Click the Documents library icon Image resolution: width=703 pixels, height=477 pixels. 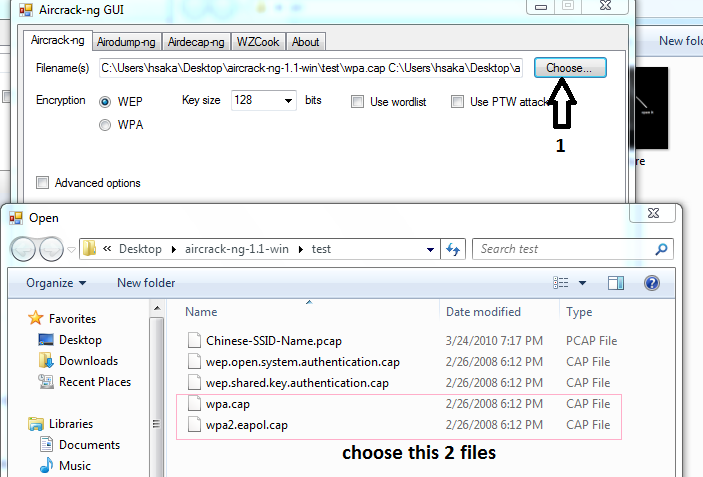46,444
